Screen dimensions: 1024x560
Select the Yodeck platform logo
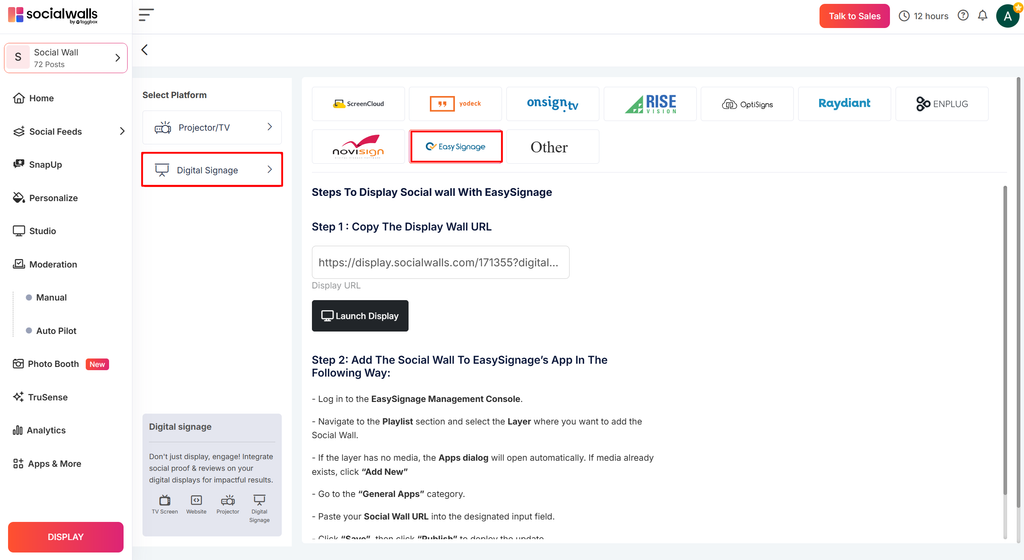click(x=455, y=104)
